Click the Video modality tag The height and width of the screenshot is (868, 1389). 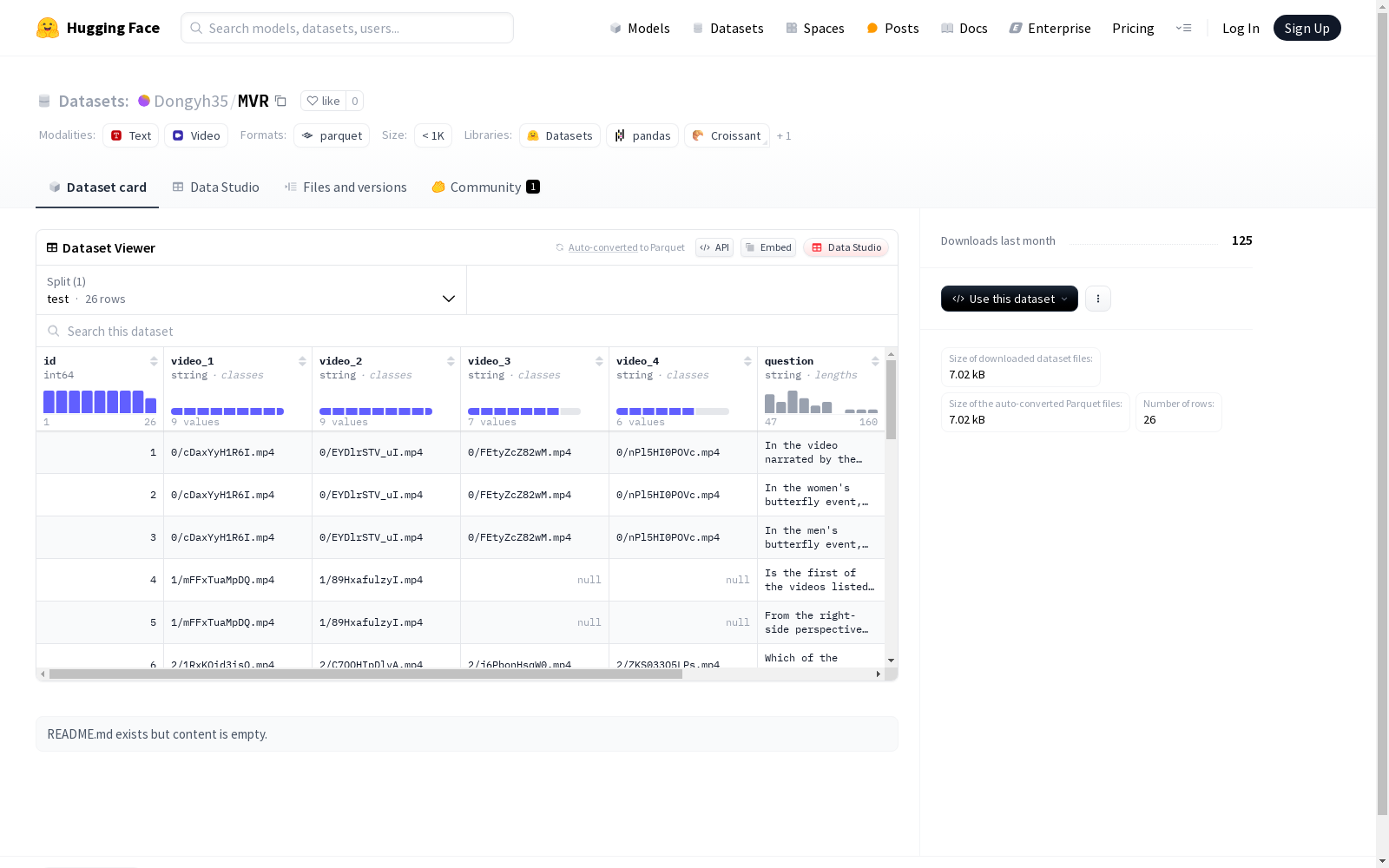(196, 135)
